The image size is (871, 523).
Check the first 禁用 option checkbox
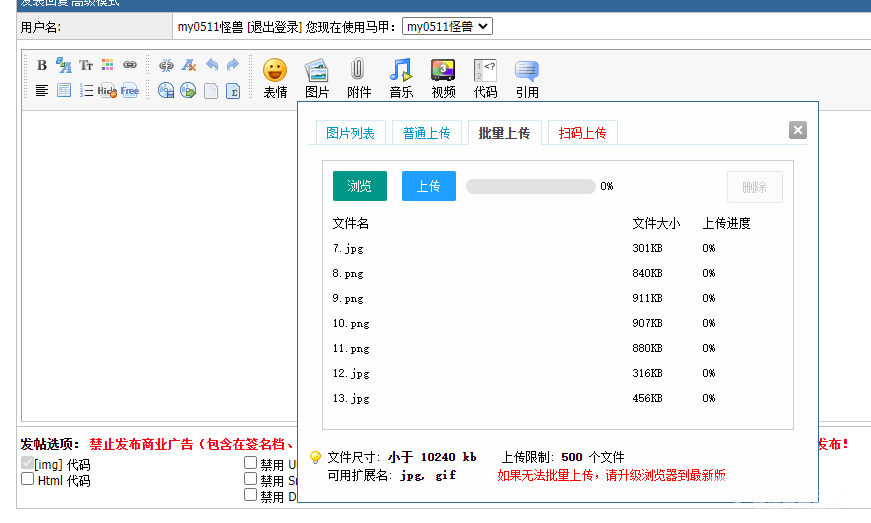(x=251, y=464)
